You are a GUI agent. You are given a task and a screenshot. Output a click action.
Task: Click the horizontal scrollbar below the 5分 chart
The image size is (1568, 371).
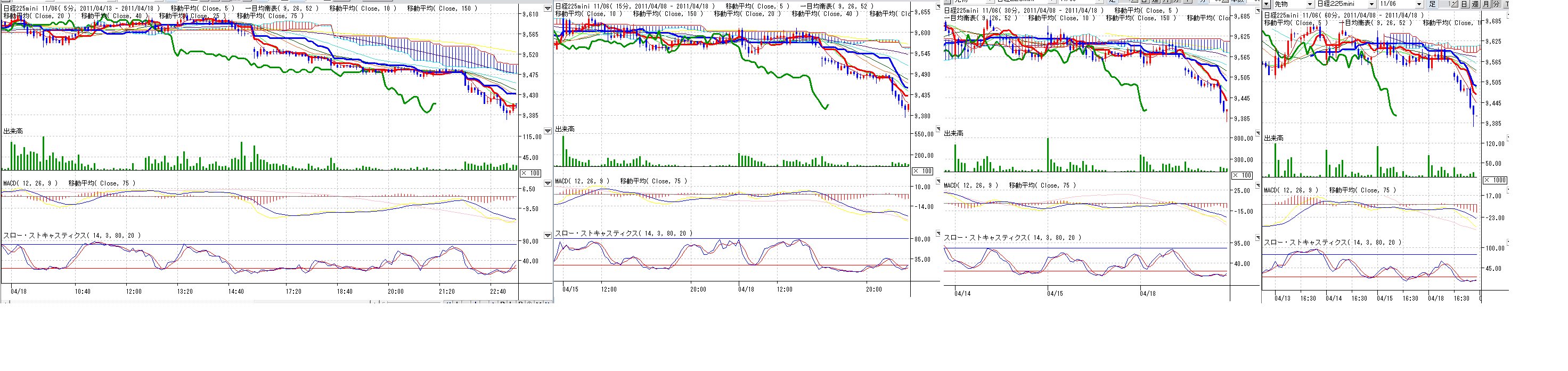(x=304, y=302)
